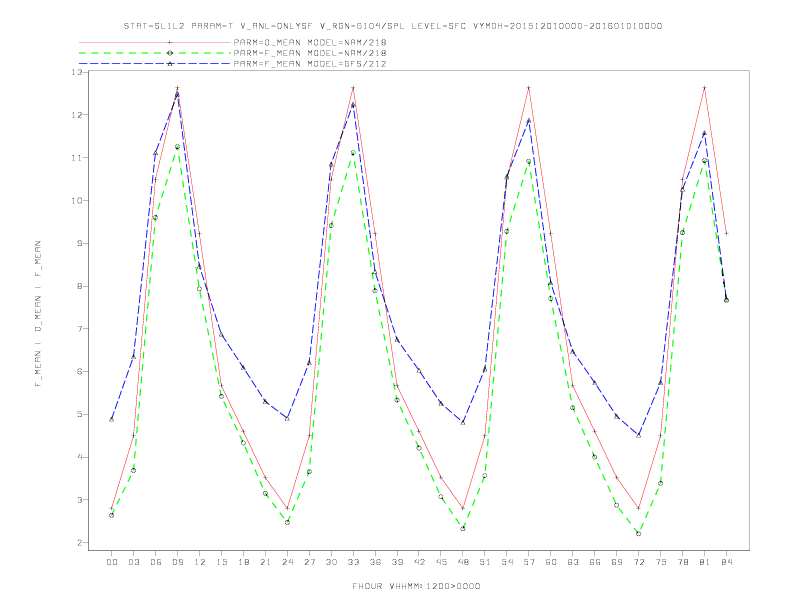Click the x-axis tick label 60

(x=551, y=562)
